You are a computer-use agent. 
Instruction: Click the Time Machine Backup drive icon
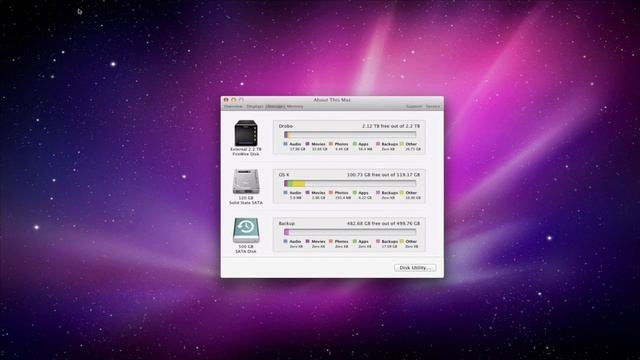[x=246, y=230]
